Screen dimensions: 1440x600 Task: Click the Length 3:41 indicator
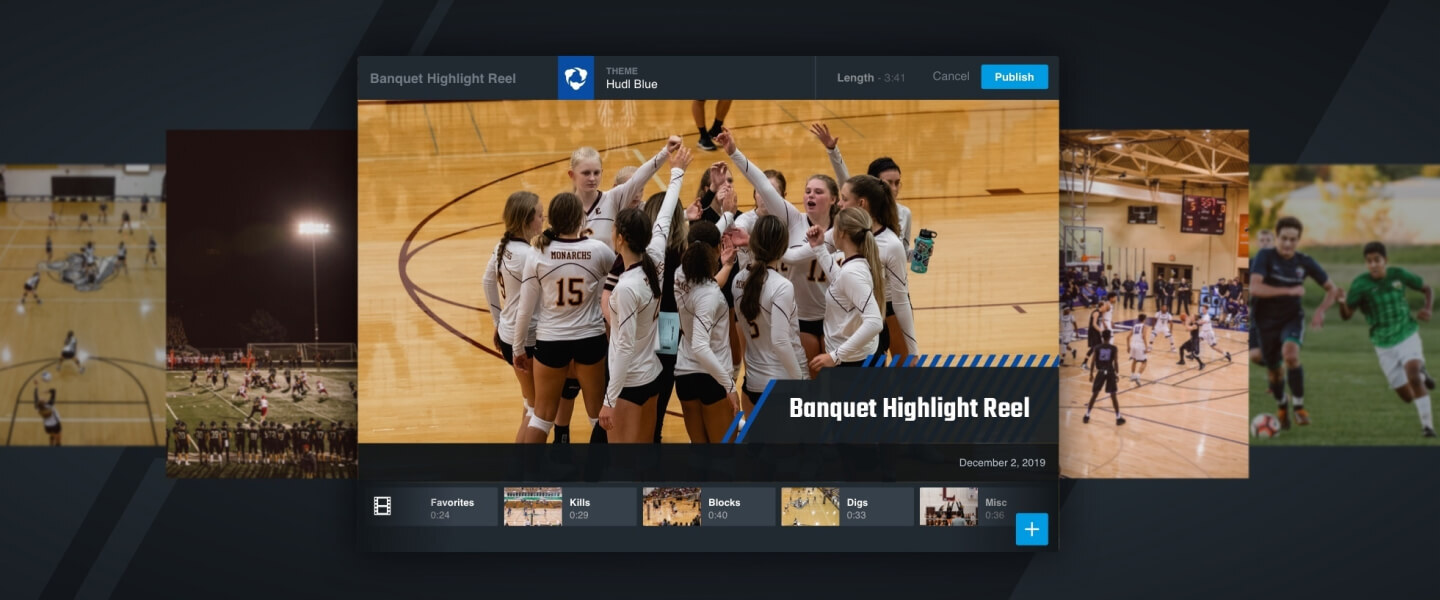click(871, 78)
